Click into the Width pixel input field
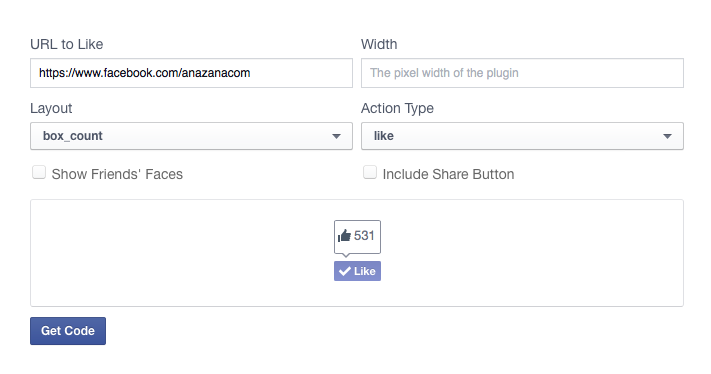Image resolution: width=711 pixels, height=374 pixels. [x=522, y=73]
